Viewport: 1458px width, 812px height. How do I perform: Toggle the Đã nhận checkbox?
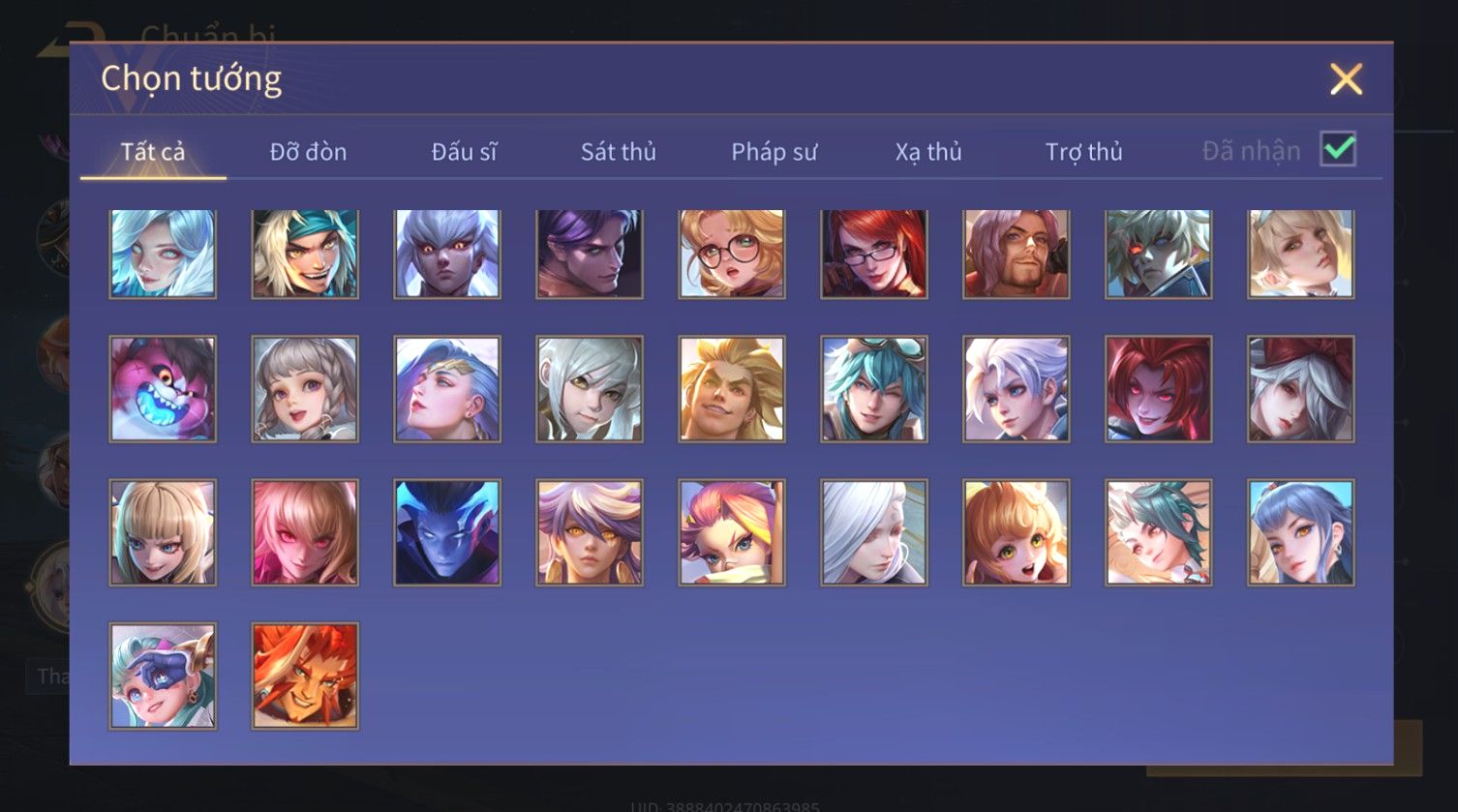(1338, 149)
